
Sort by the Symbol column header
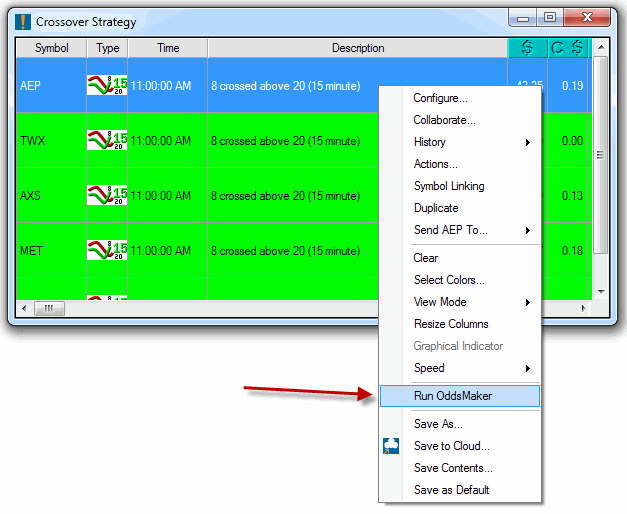52,48
